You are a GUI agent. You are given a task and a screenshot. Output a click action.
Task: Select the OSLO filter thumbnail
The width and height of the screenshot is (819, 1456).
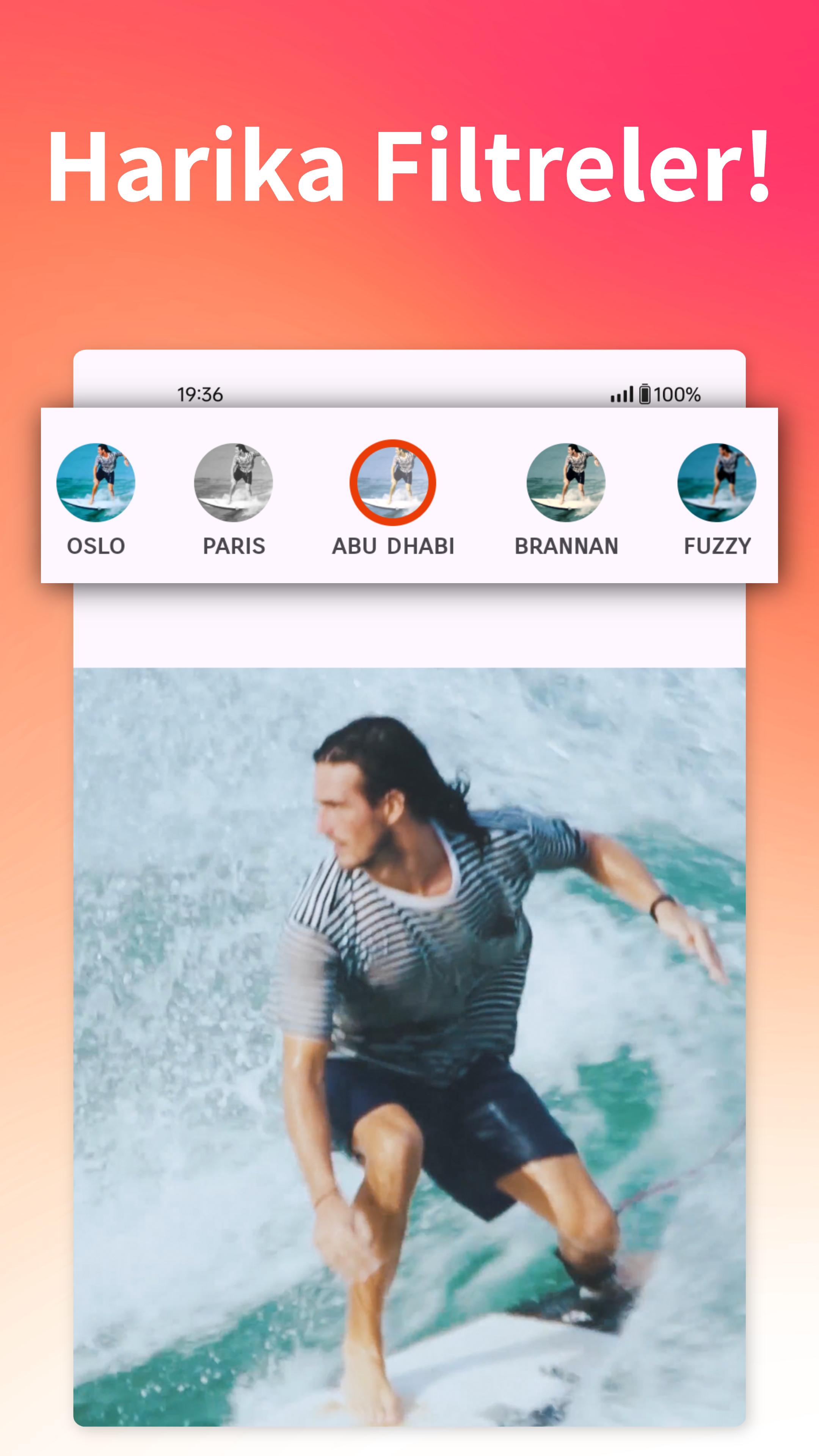coord(96,482)
